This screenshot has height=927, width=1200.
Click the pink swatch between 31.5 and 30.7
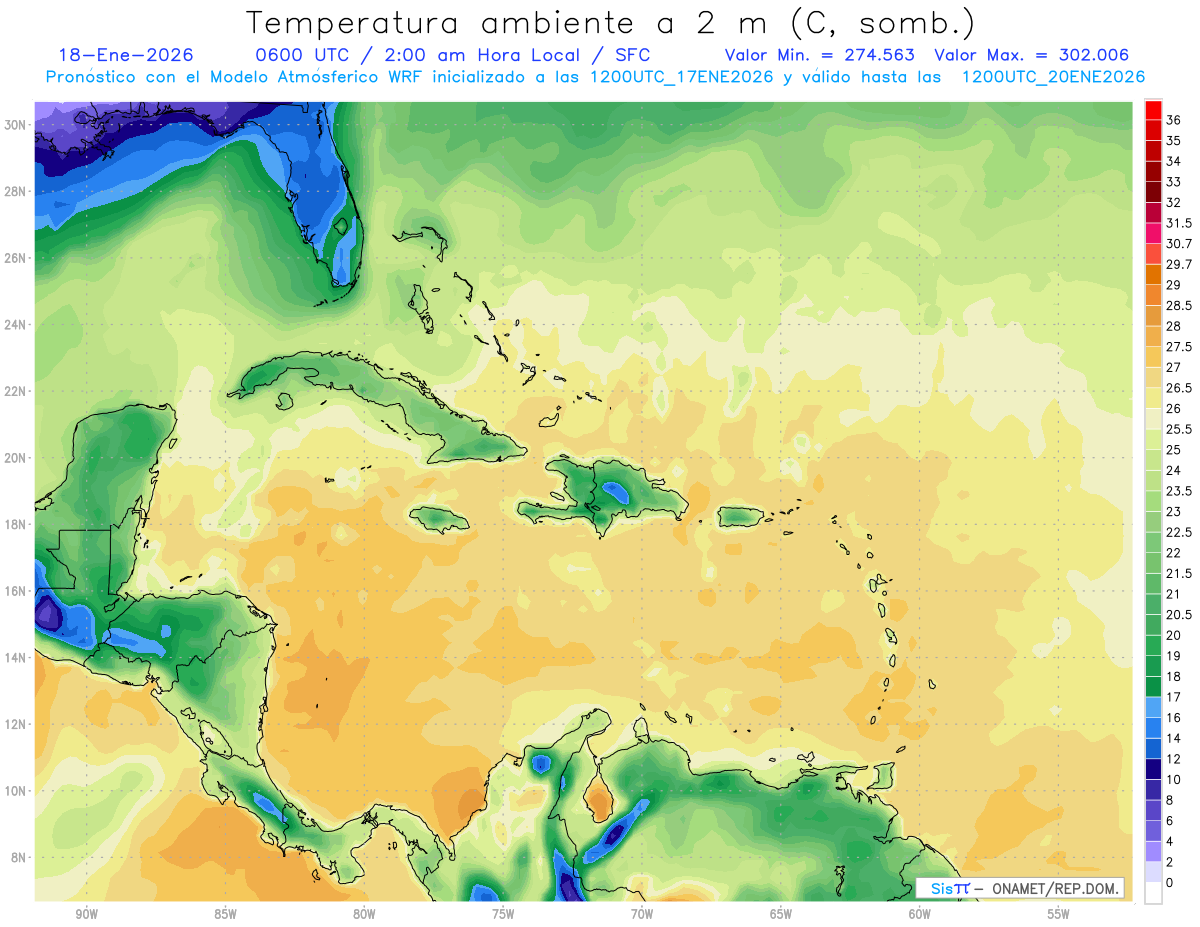(x=1153, y=233)
